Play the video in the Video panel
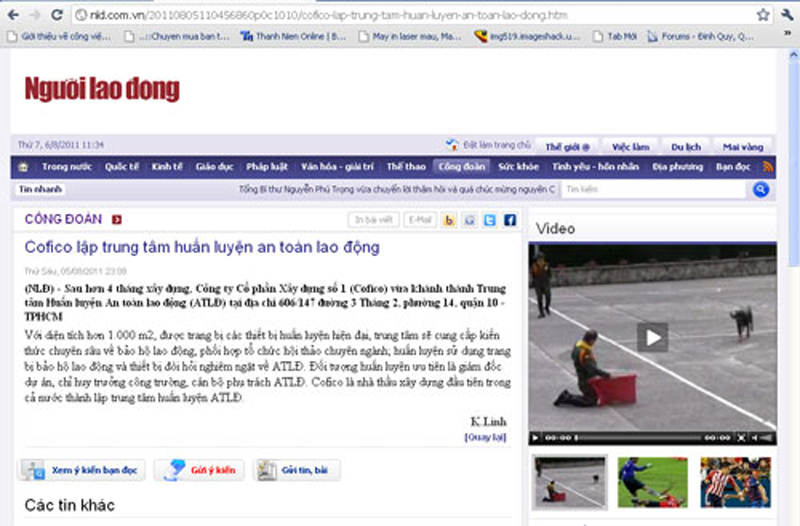This screenshot has width=800, height=526. pyautogui.click(x=653, y=337)
